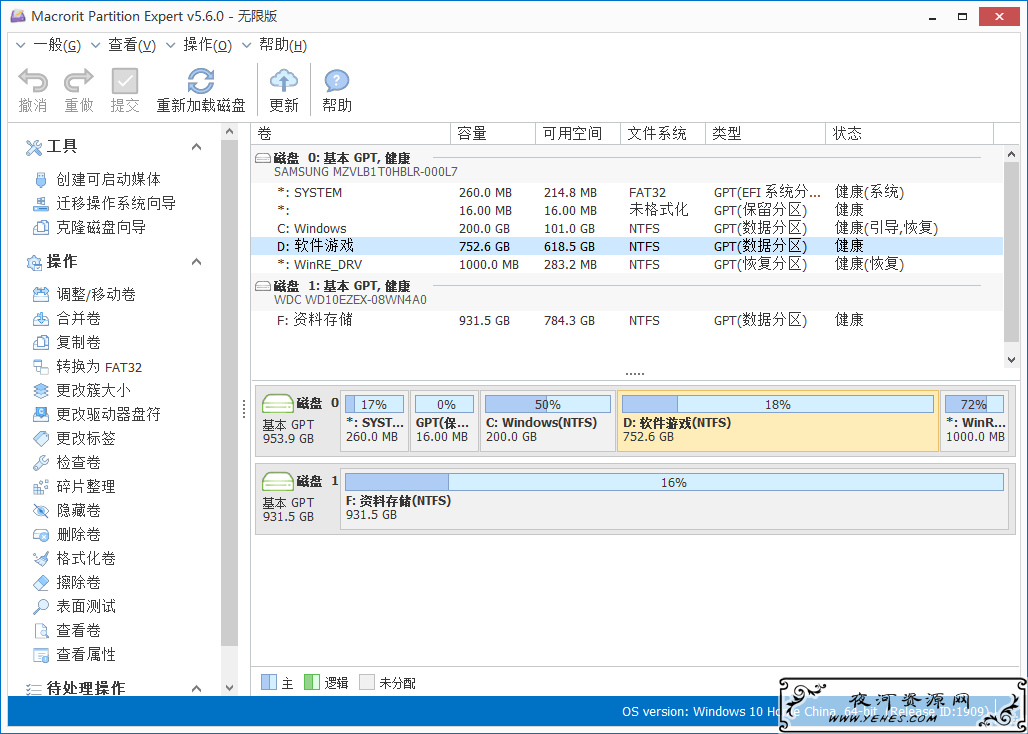Click the Update (更新) cloud icon

coord(283,81)
